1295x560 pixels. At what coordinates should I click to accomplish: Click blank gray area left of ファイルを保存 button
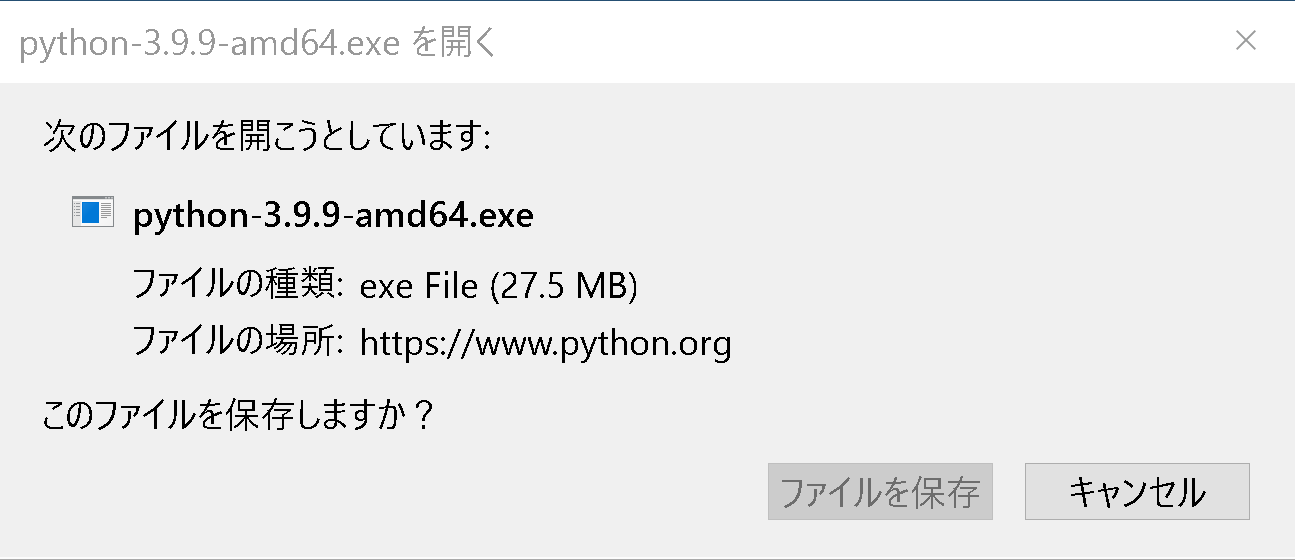pos(400,491)
